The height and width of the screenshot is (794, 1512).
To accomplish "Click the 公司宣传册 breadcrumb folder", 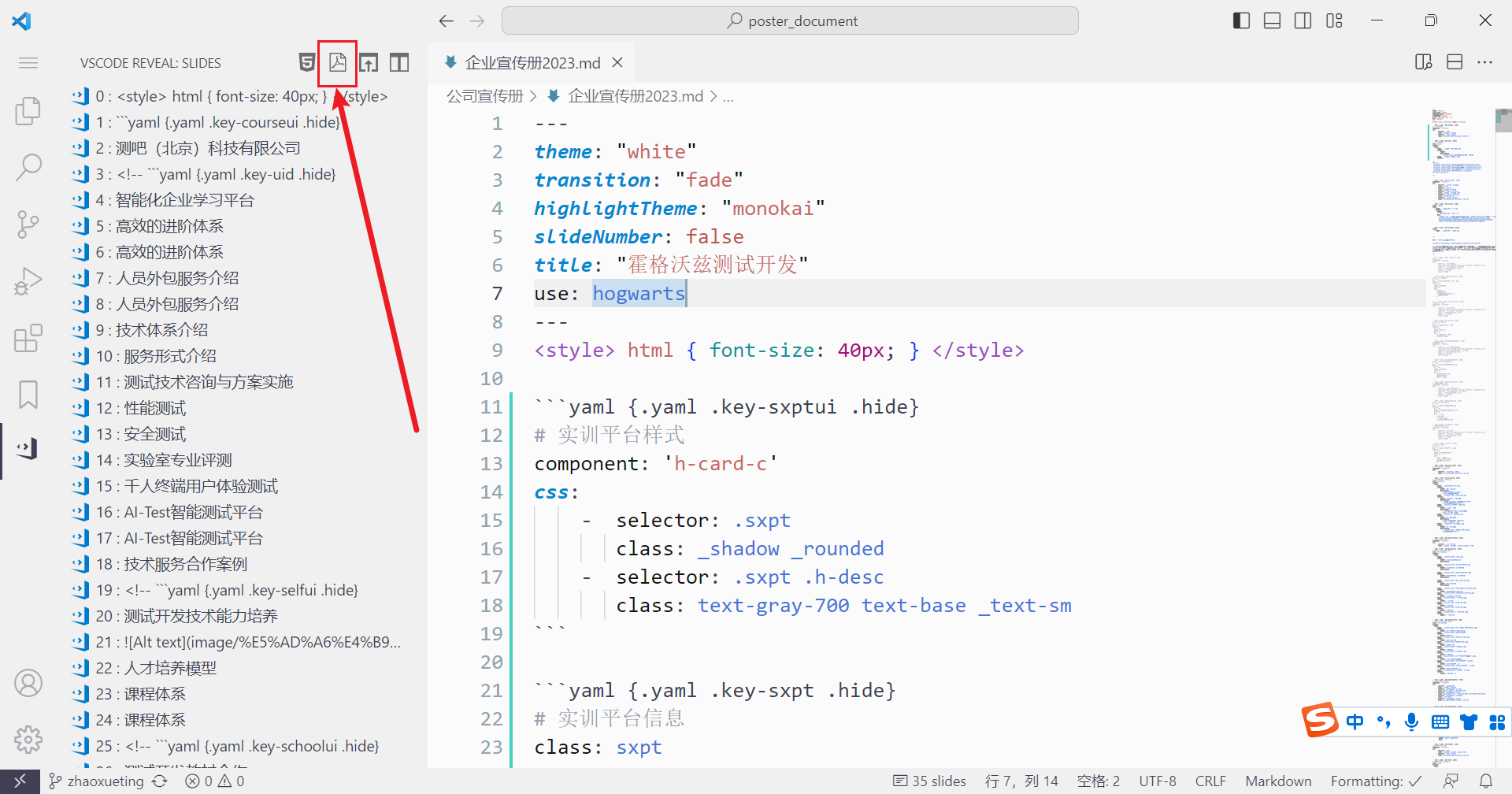I will (x=484, y=96).
